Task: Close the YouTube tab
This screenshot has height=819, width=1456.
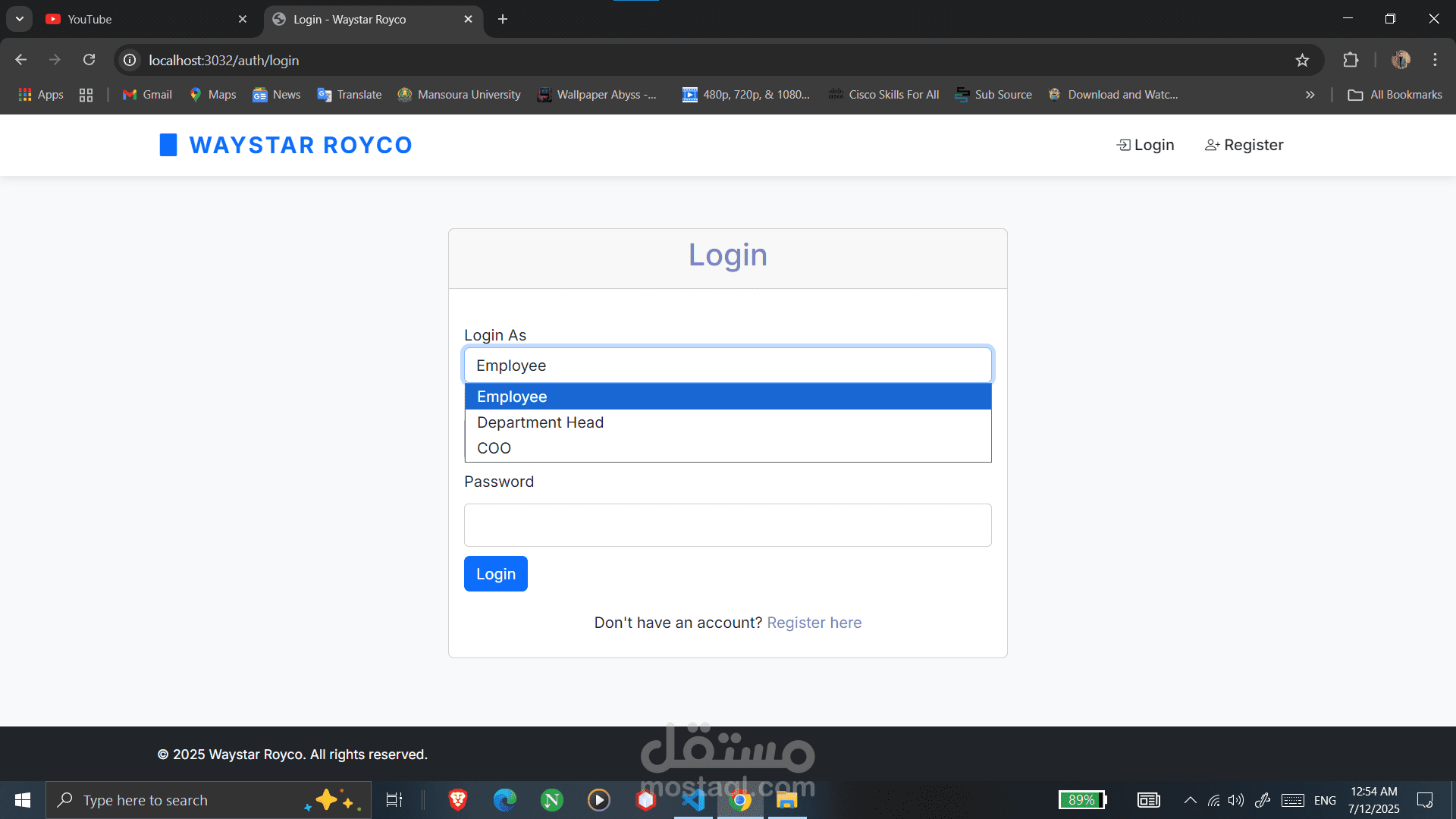Action: coord(243,19)
